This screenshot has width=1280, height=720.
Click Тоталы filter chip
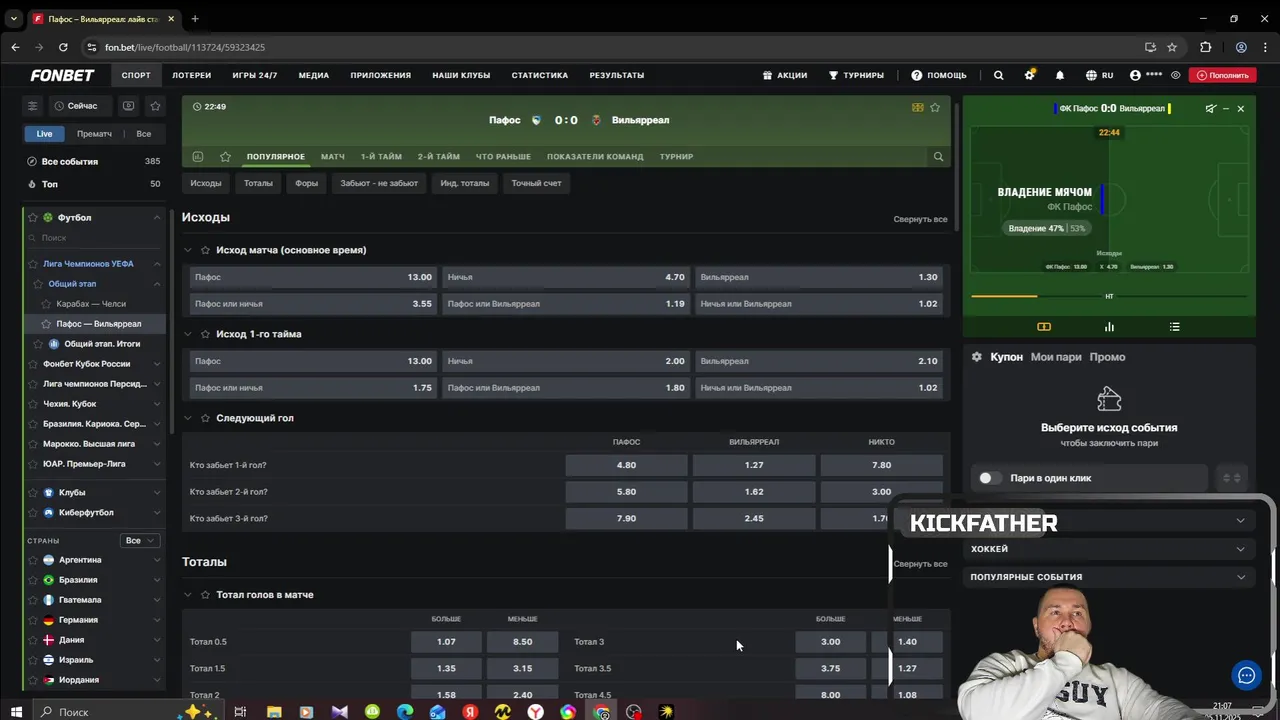(258, 183)
